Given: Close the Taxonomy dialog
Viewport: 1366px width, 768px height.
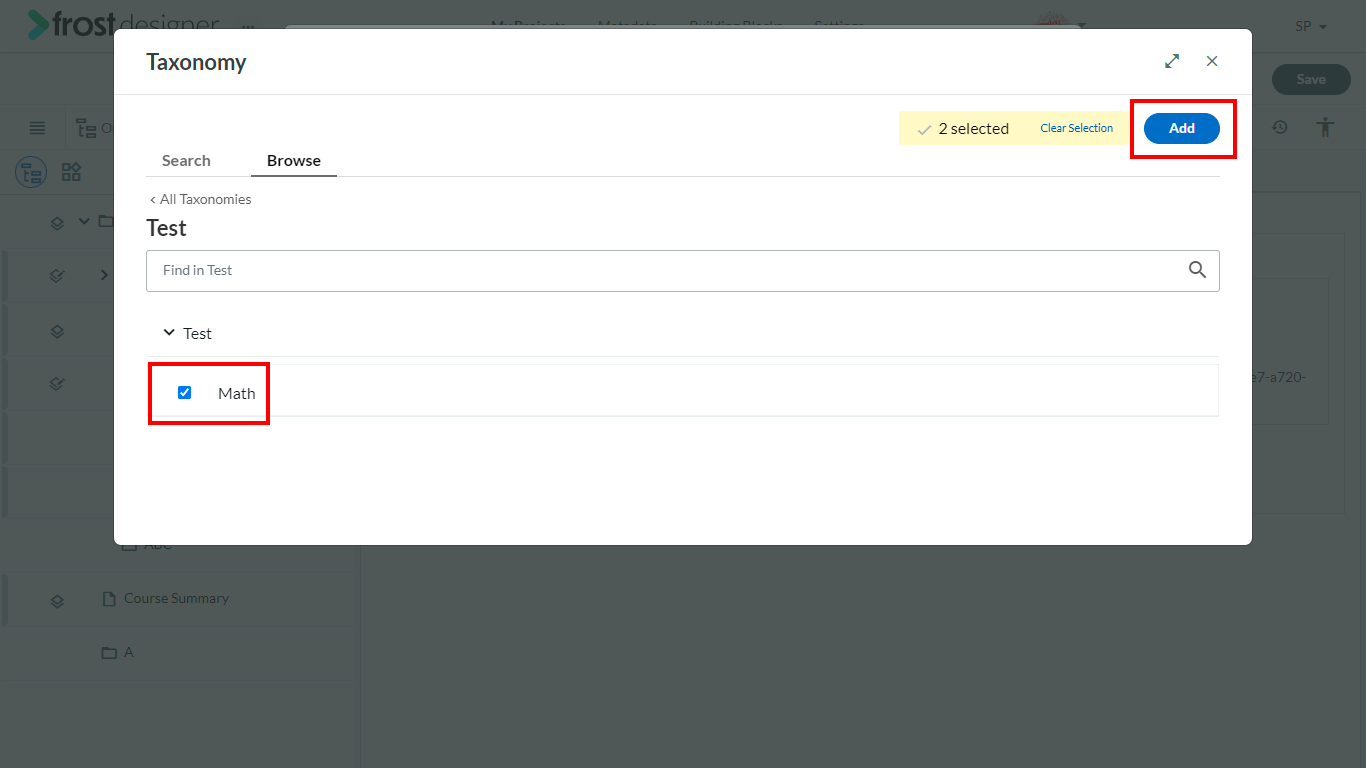Looking at the screenshot, I should [x=1212, y=61].
